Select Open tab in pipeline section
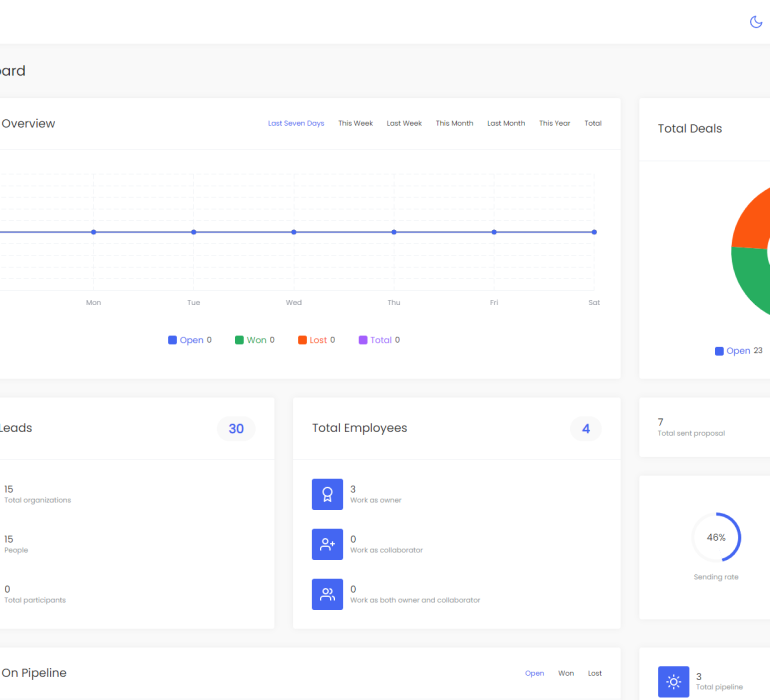 534,673
